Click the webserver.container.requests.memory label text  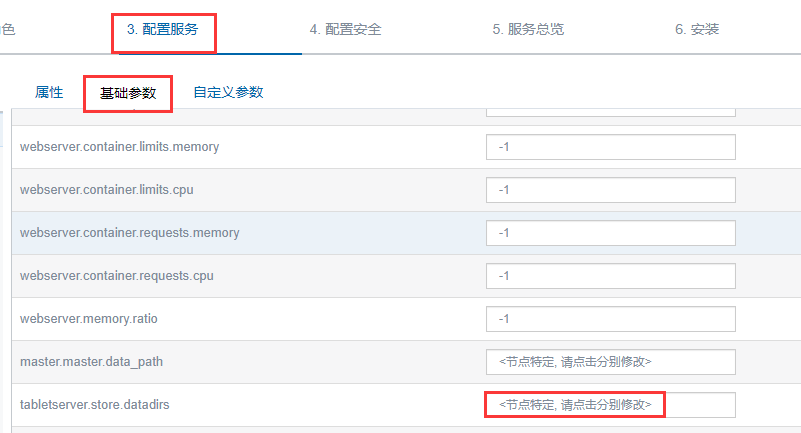click(x=129, y=233)
